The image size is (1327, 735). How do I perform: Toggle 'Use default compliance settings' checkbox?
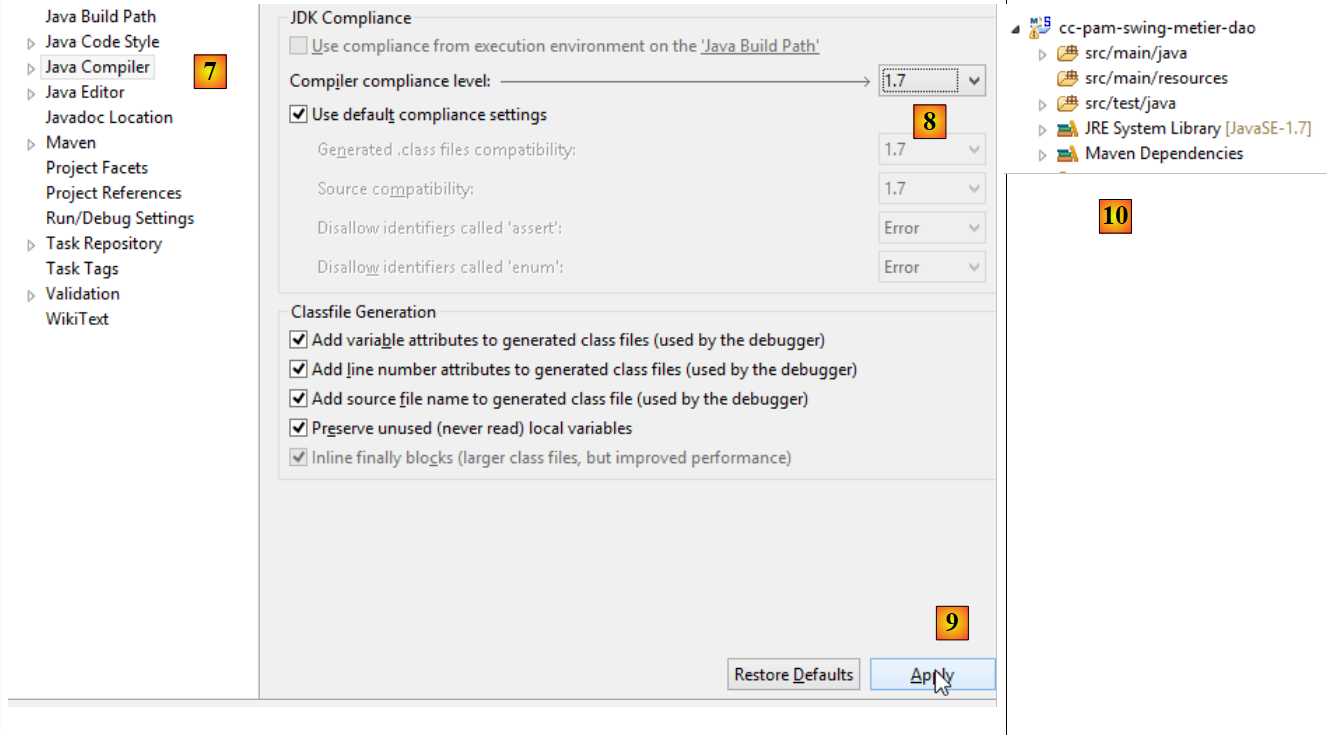(x=298, y=115)
